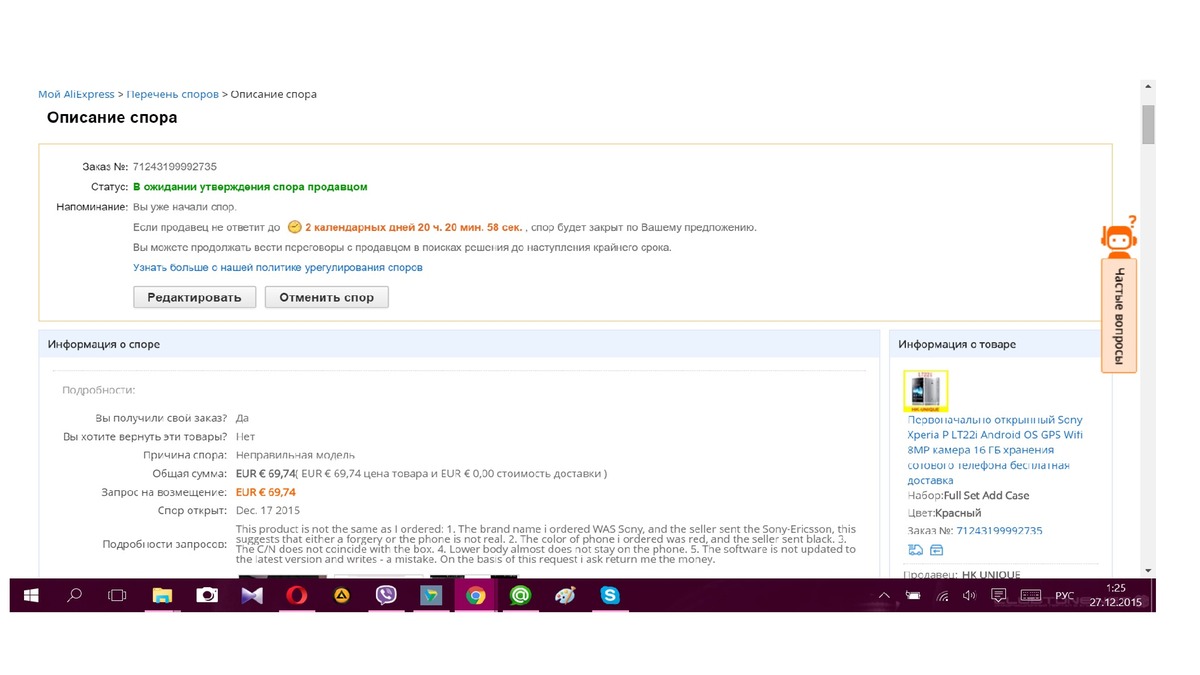This screenshot has height=675, width=1200.
Task: Select the dispute open date Dec. 17 2015
Action: [268, 511]
